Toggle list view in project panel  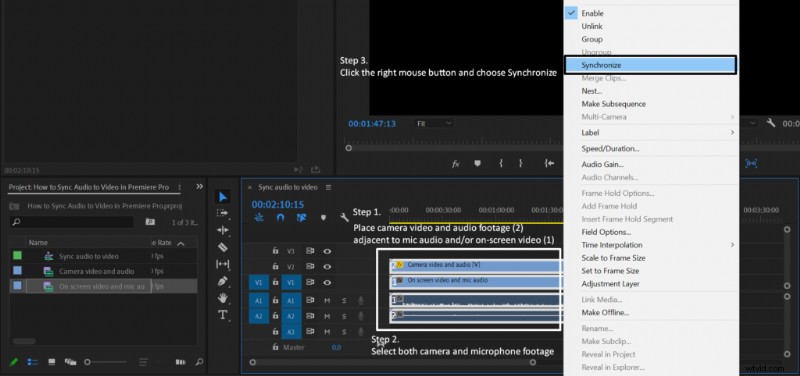point(33,362)
